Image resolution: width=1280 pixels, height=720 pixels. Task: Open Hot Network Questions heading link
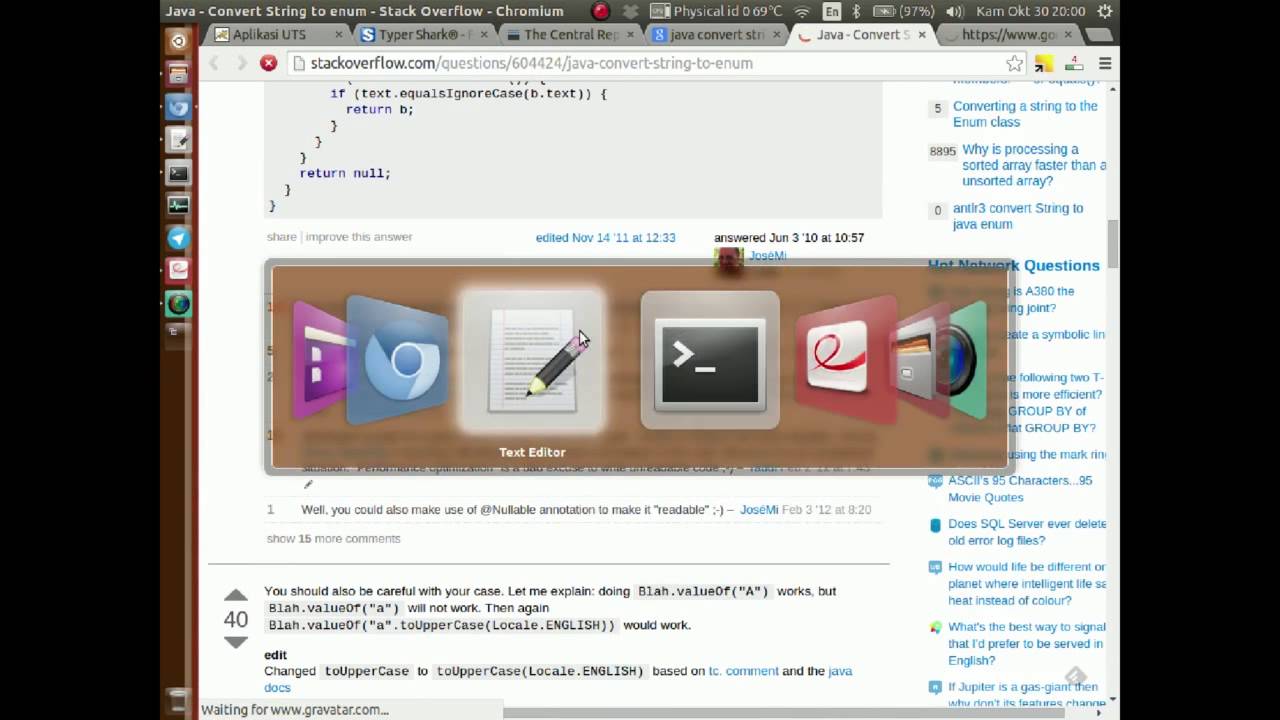click(1014, 265)
